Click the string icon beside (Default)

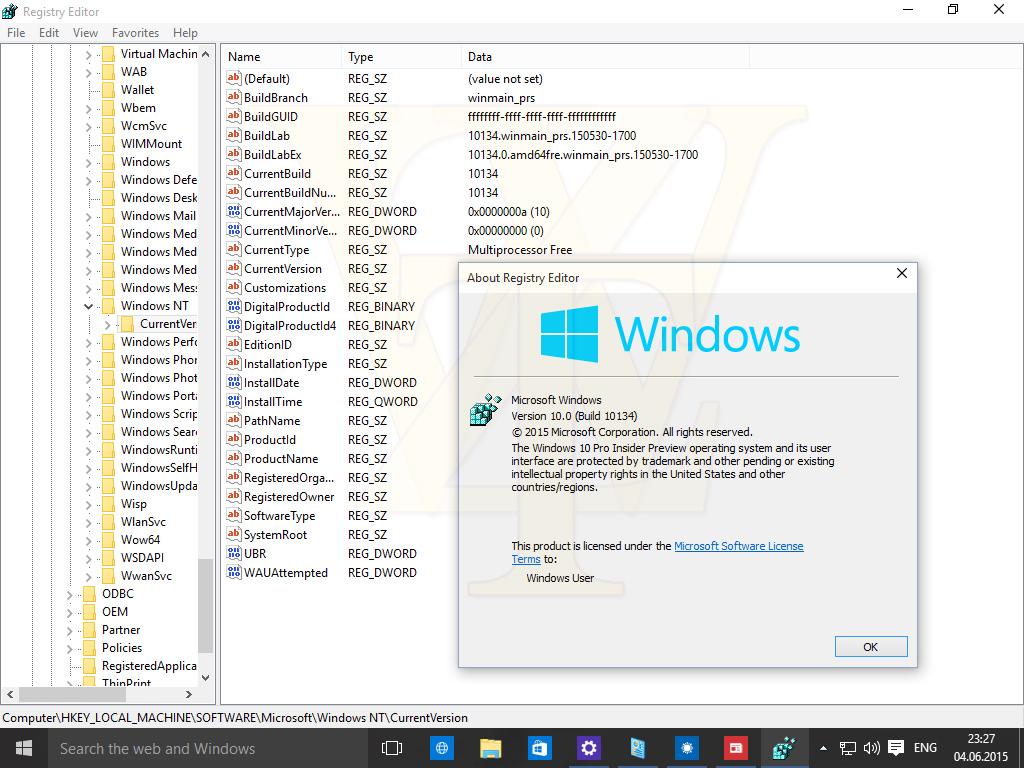click(234, 78)
